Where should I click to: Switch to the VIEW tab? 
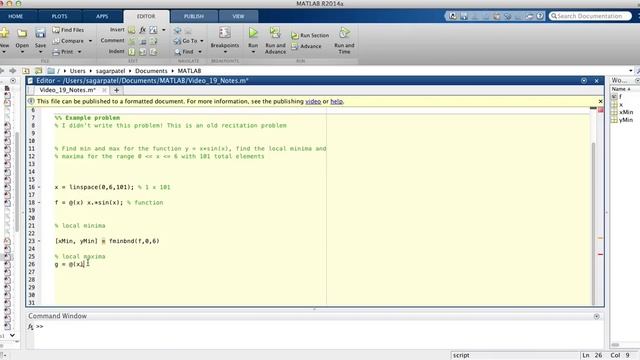(238, 16)
